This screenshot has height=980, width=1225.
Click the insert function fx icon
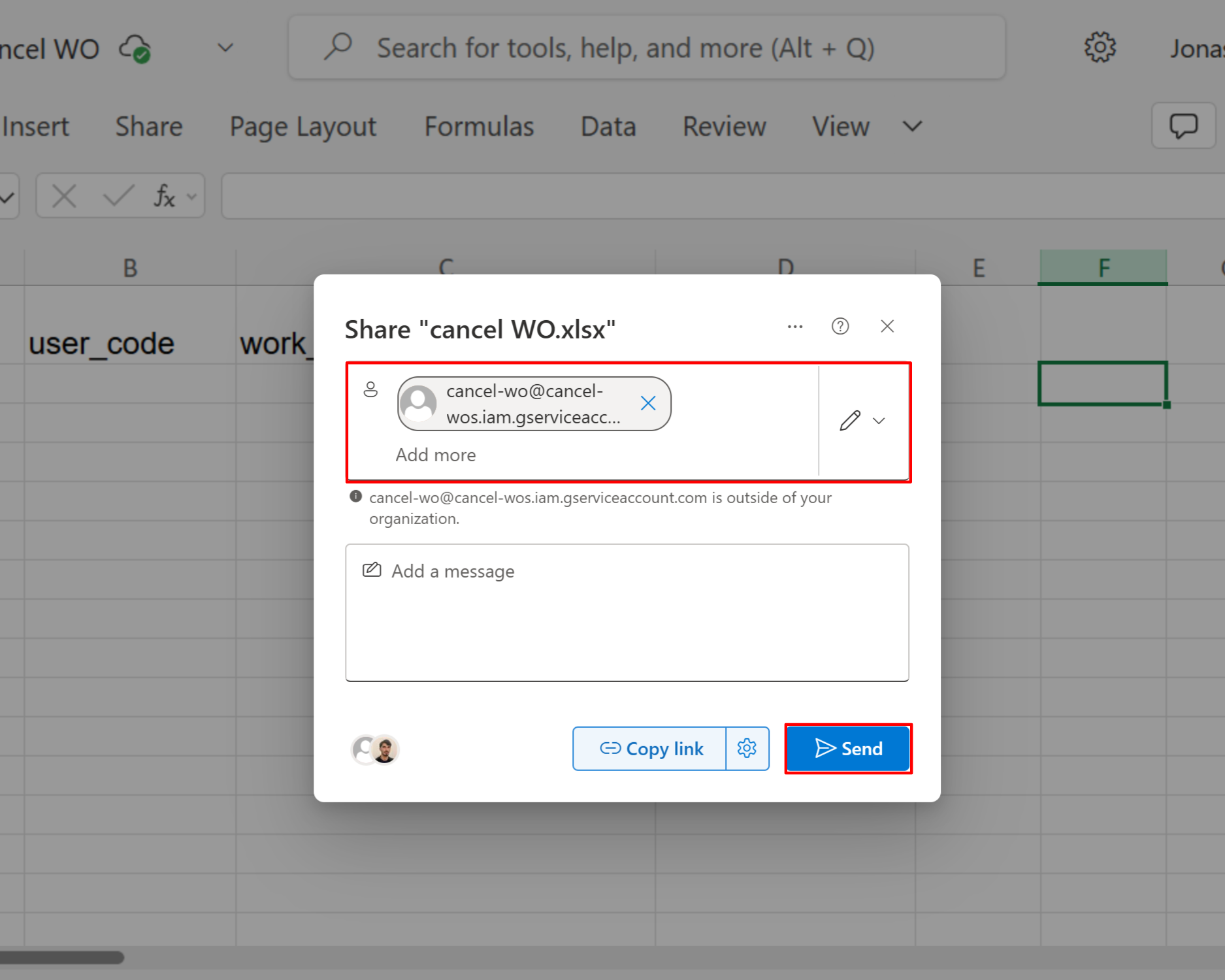[164, 196]
